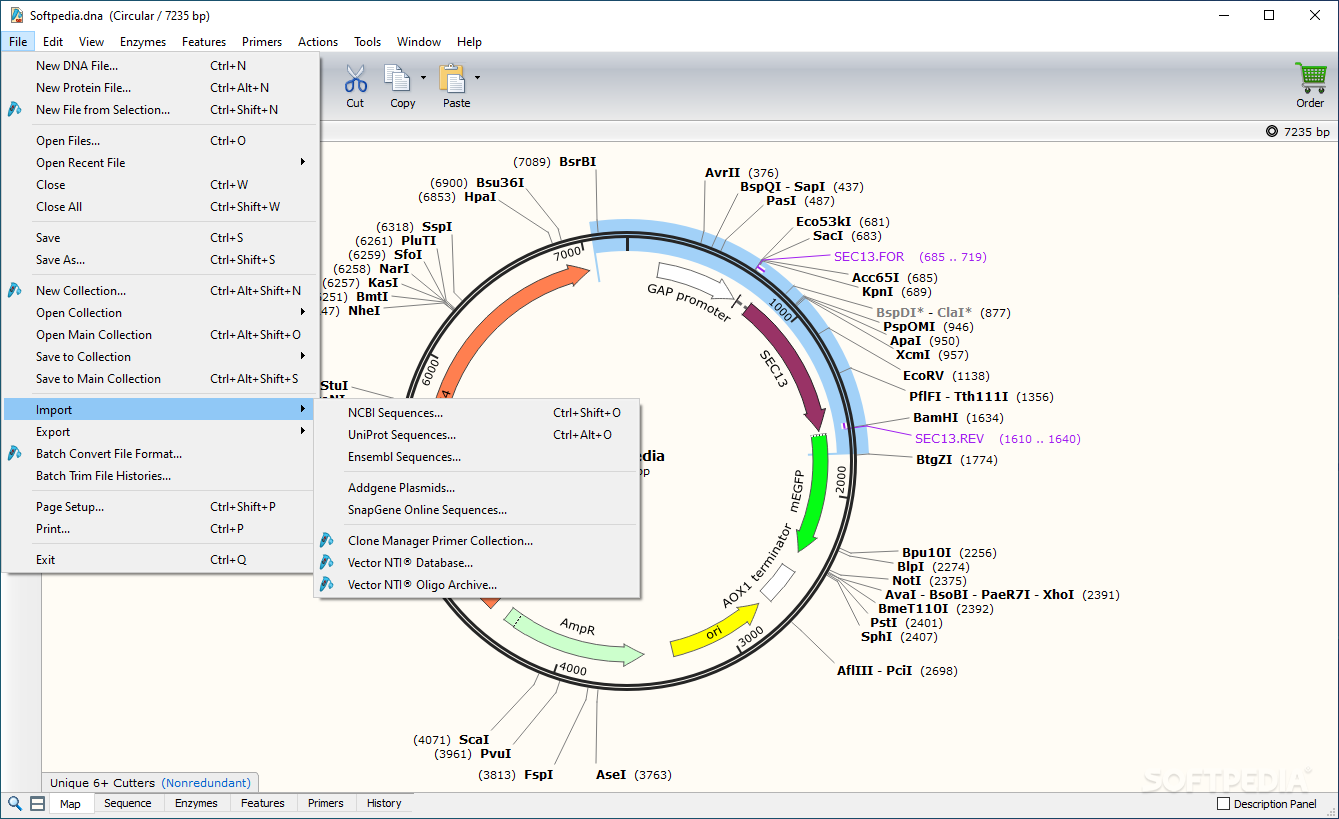Viewport: 1339px width, 819px height.
Task: Switch to the Primers tab
Action: pos(326,803)
